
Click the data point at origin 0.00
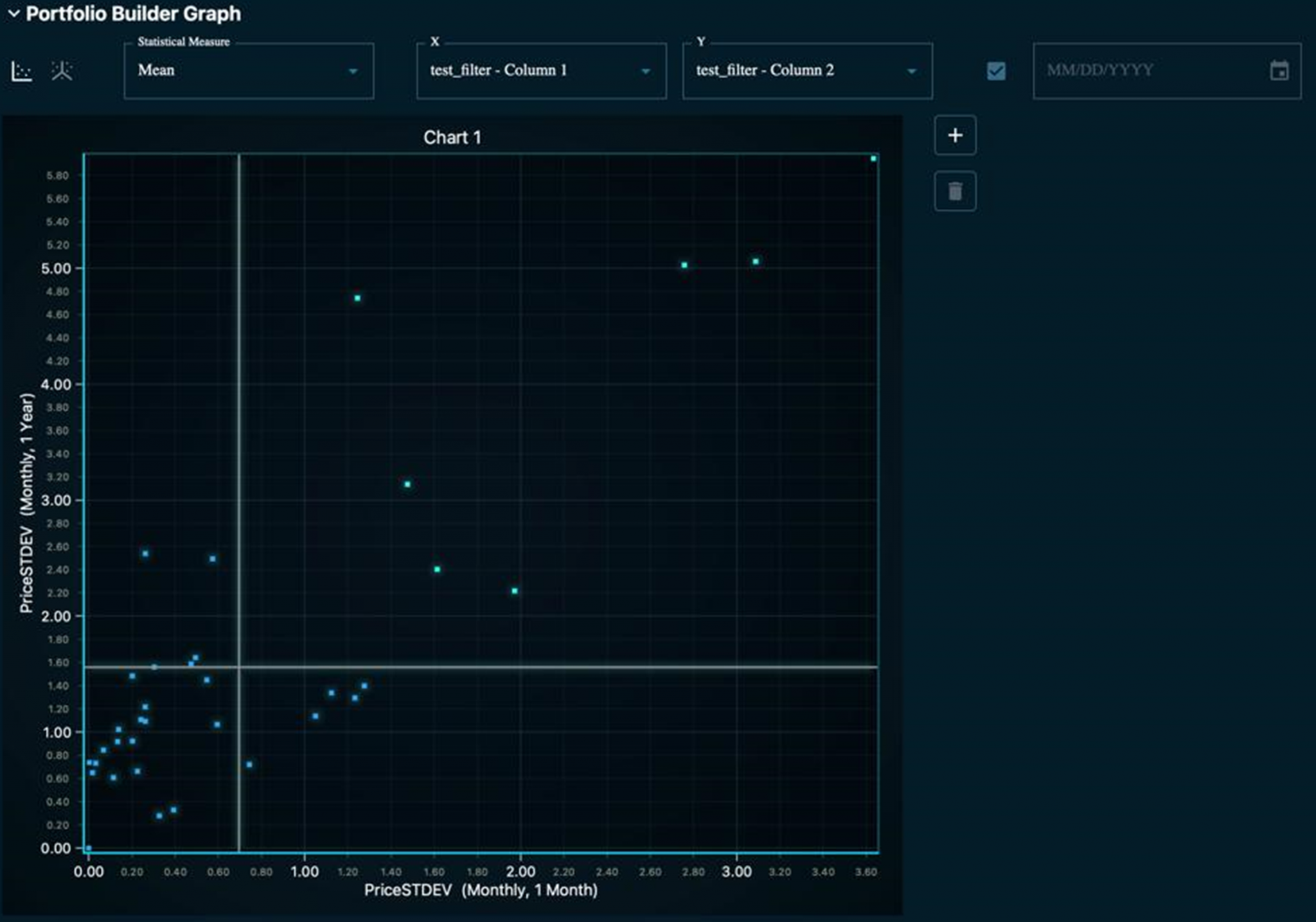tap(89, 848)
